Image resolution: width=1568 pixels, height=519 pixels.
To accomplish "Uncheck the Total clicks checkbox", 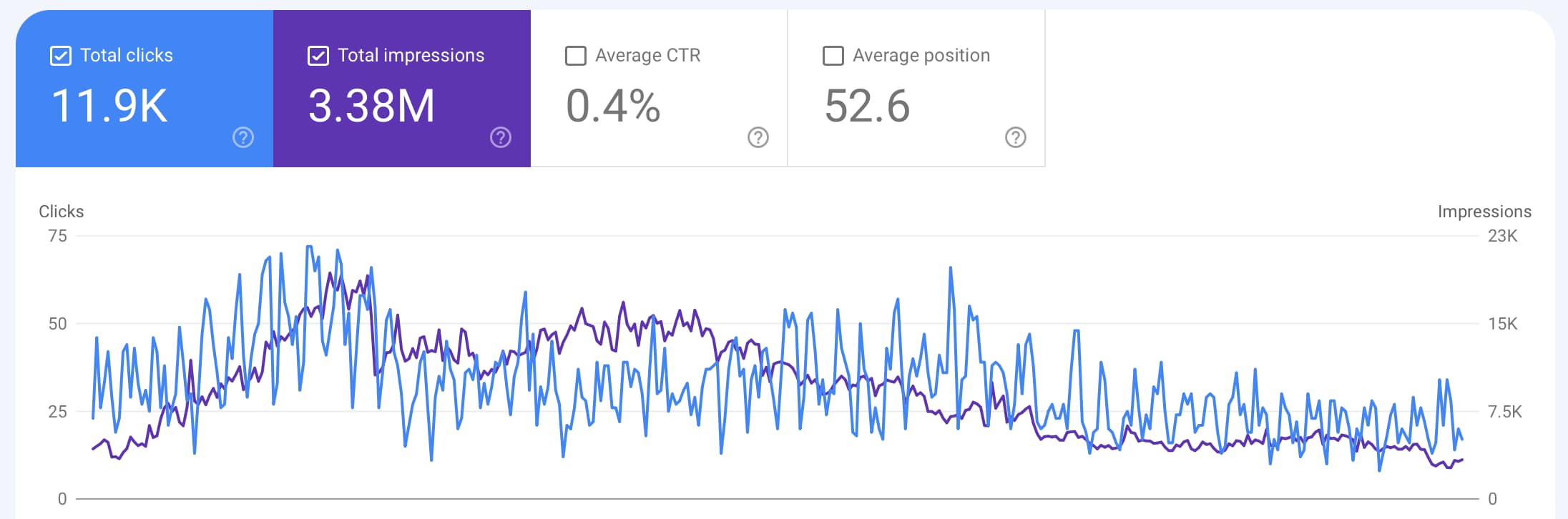I will (61, 56).
